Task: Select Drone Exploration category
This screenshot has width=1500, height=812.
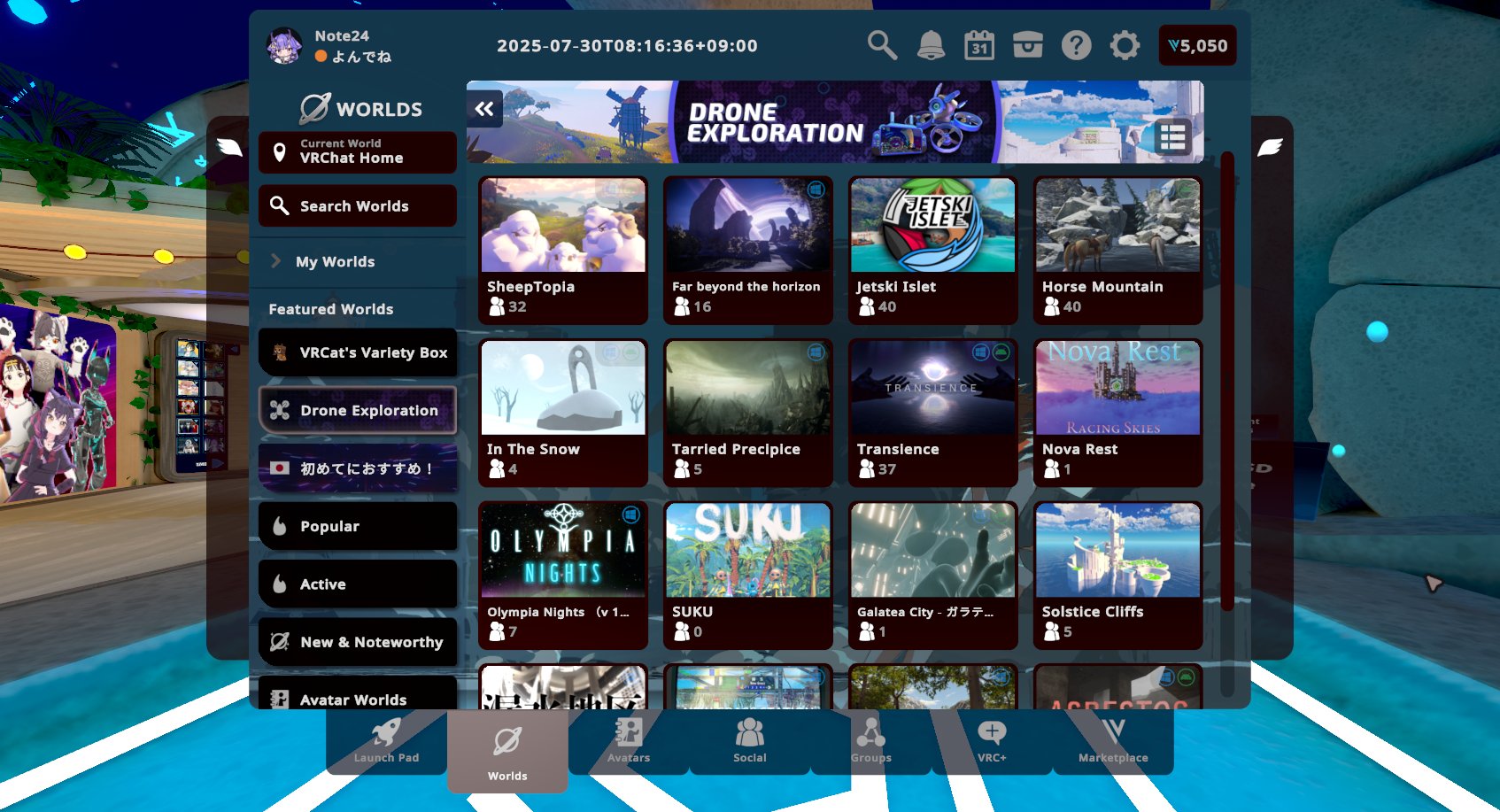Action: [358, 410]
